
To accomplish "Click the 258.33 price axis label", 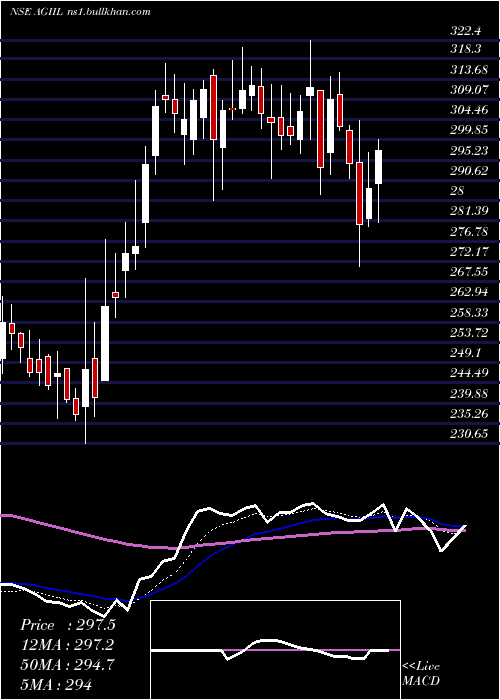I will point(469,312).
